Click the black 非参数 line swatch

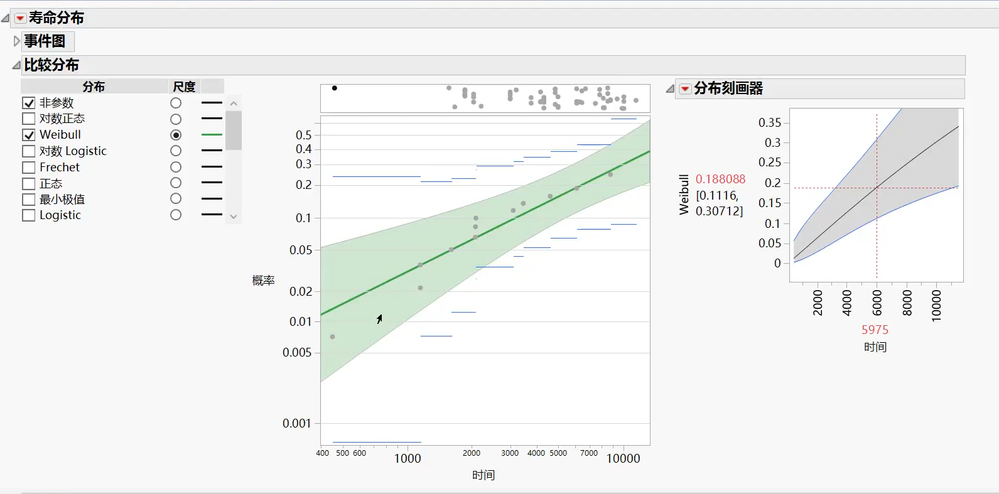212,103
